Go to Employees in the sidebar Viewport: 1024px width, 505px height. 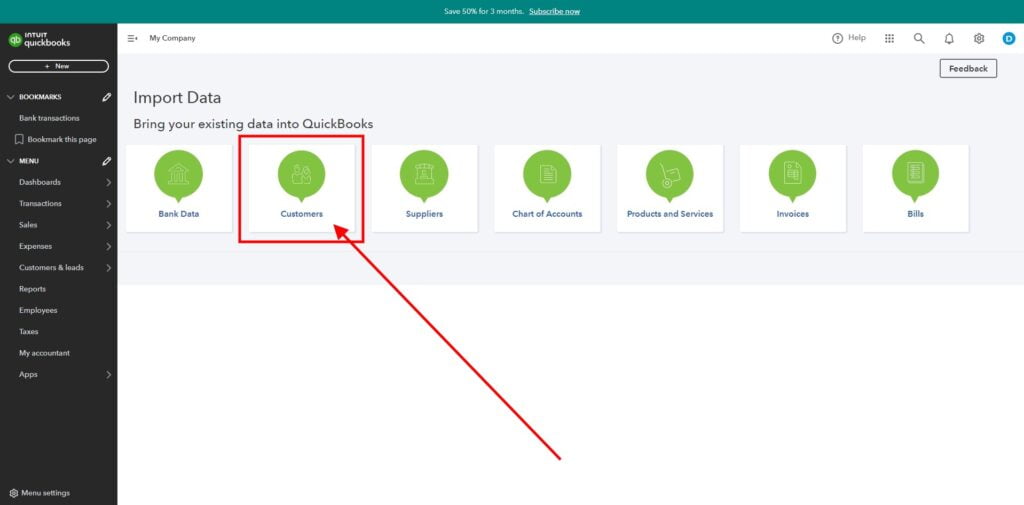38,310
